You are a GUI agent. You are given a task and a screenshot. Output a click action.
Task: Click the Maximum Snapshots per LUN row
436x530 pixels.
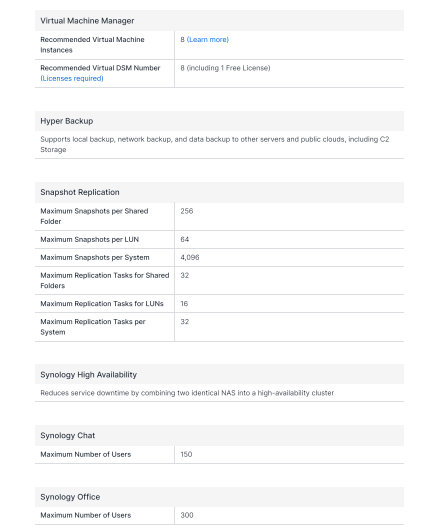coord(219,240)
